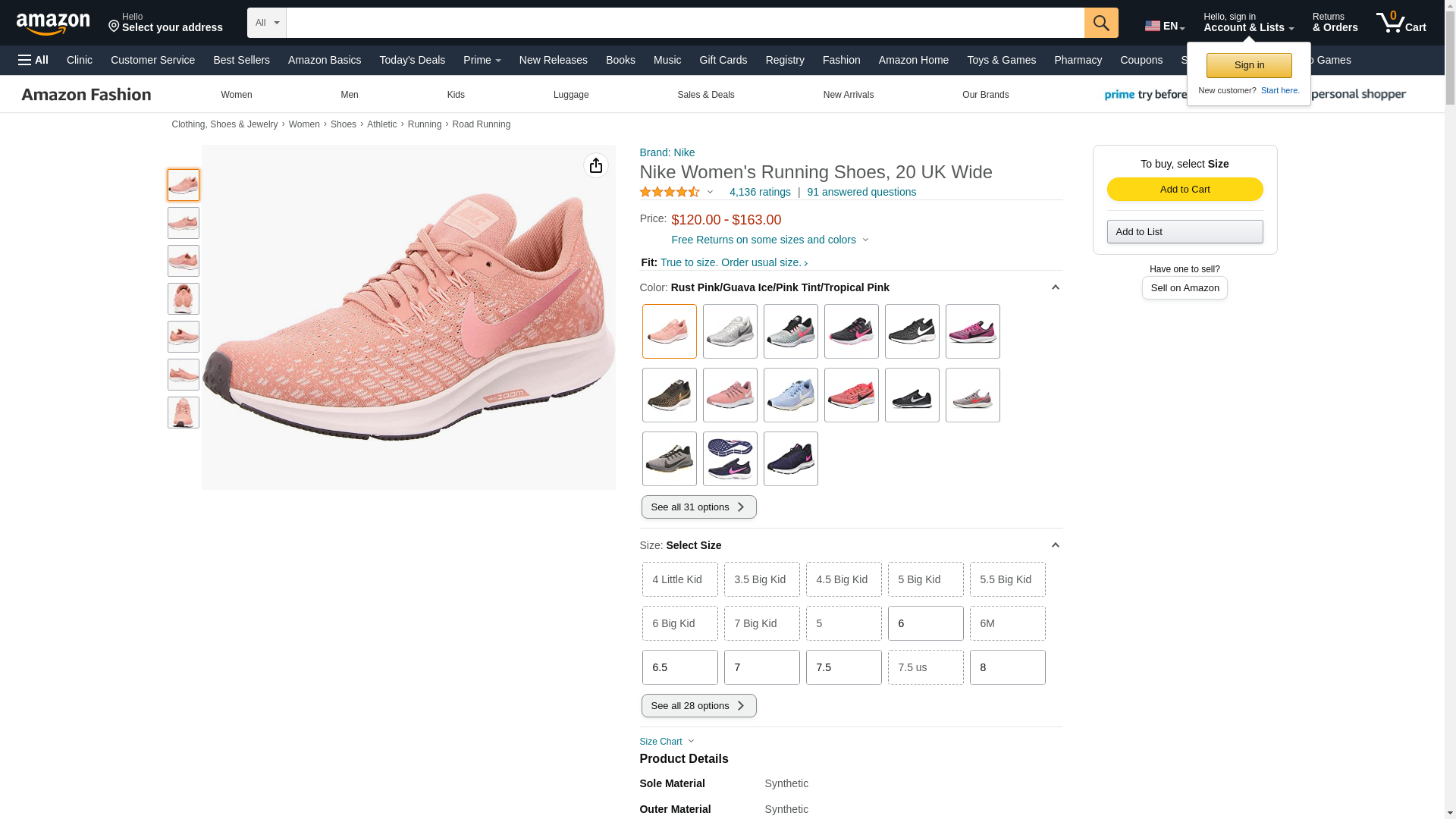Open the search category All dropdown
The height and width of the screenshot is (819, 1456).
pyautogui.click(x=267, y=23)
